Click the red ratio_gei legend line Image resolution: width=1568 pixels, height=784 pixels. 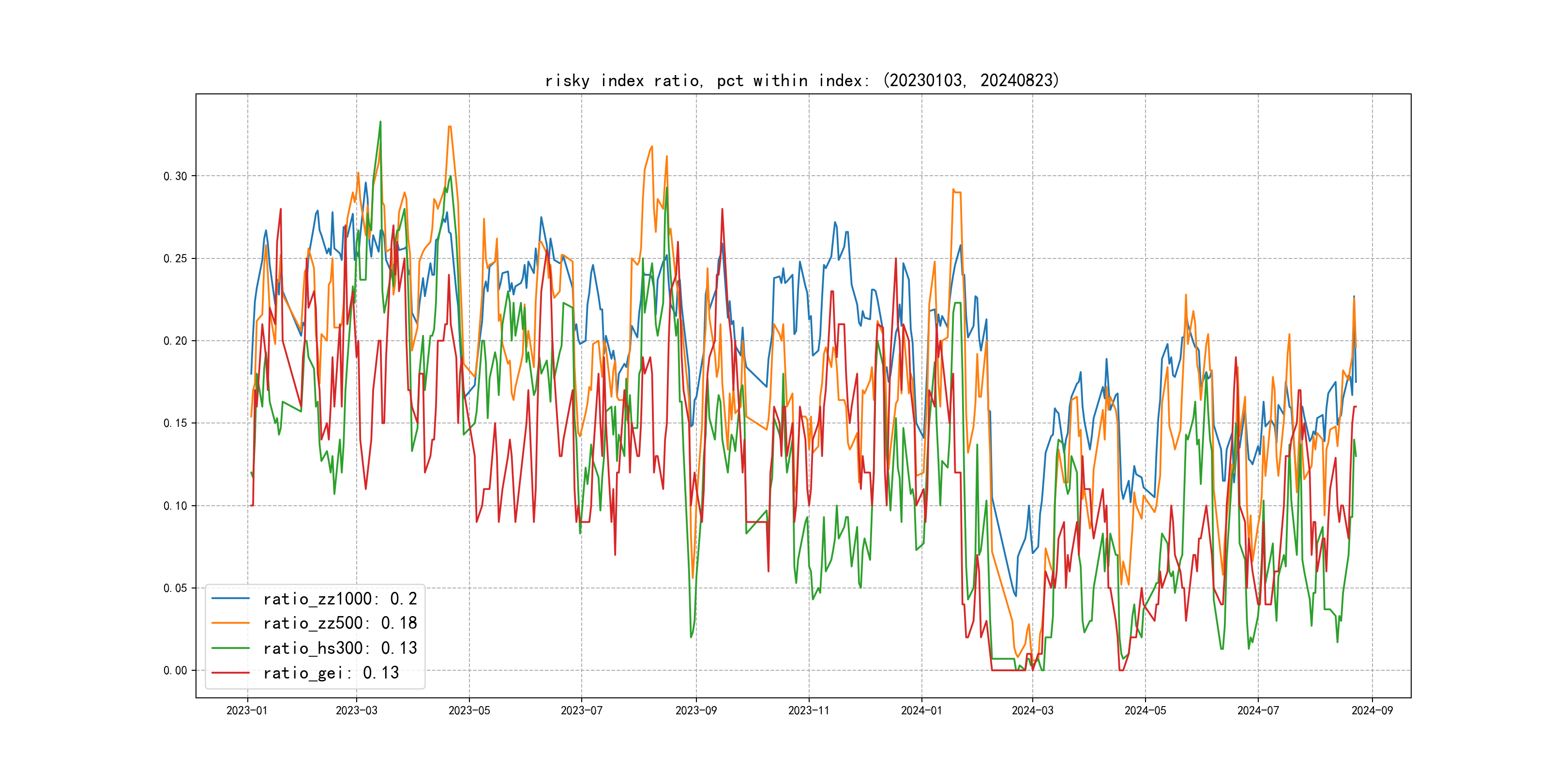coord(230,673)
